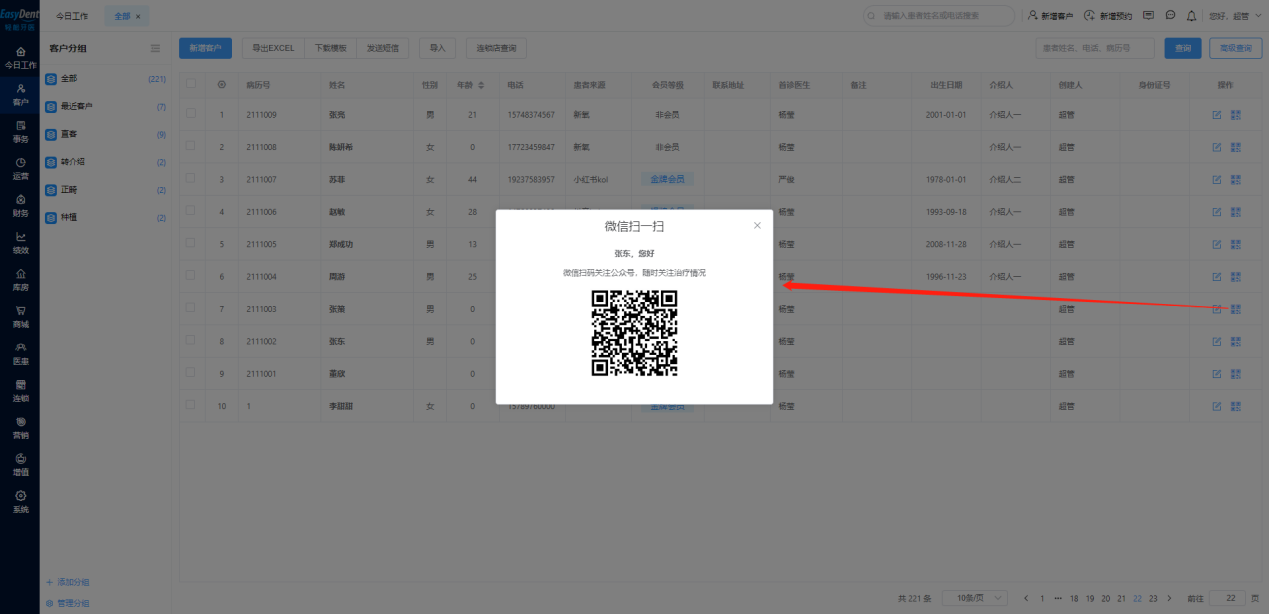Select the 全部 customer group
Screen dimensions: 1269x614
click(x=105, y=78)
